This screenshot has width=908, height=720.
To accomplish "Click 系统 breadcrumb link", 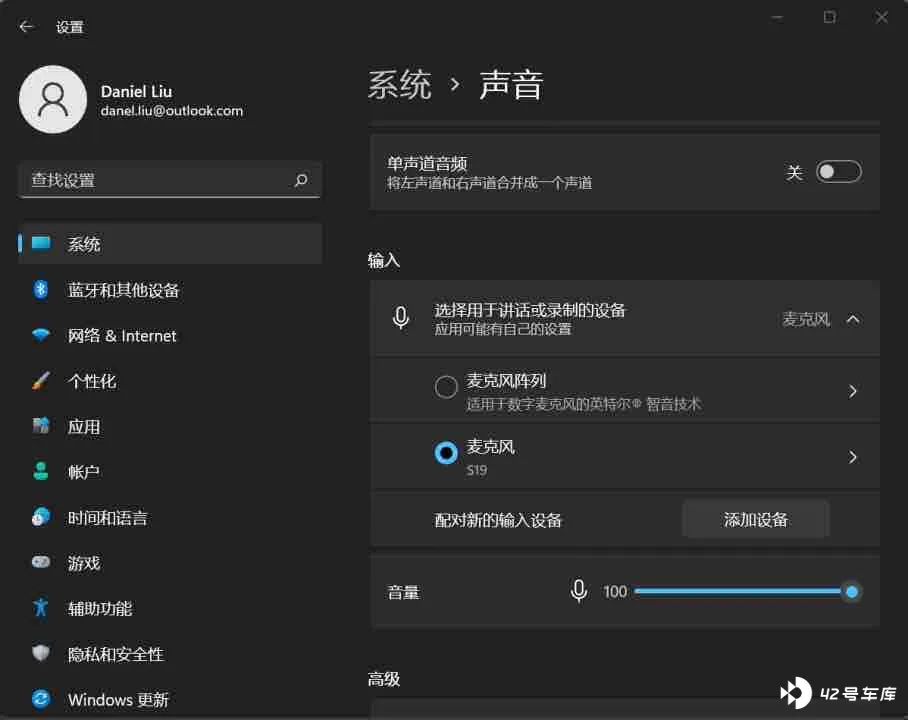I will (400, 85).
